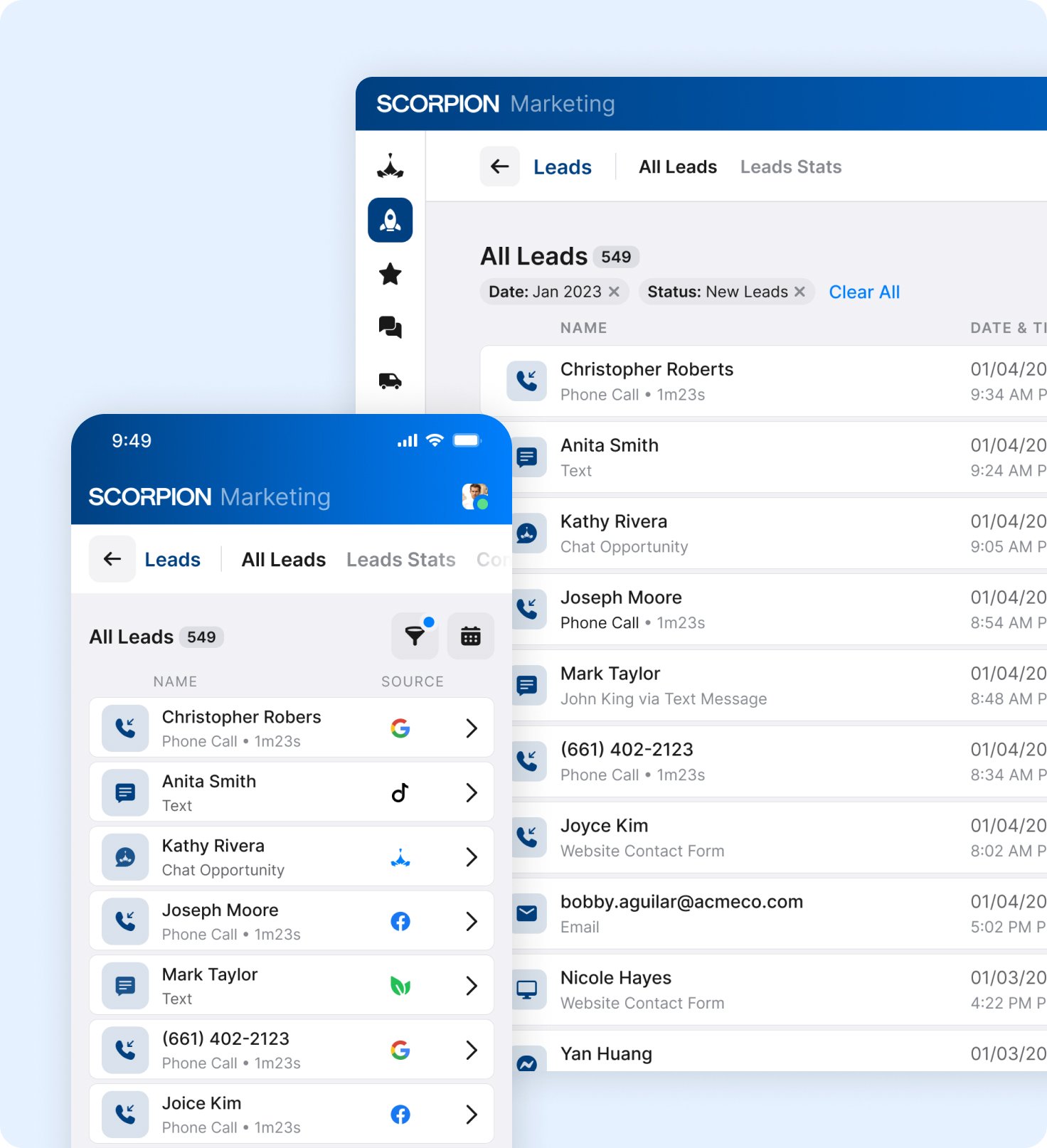Click monitor icon for Nicole Hayes row
Screen dimensions: 1047x1148
coord(527,989)
